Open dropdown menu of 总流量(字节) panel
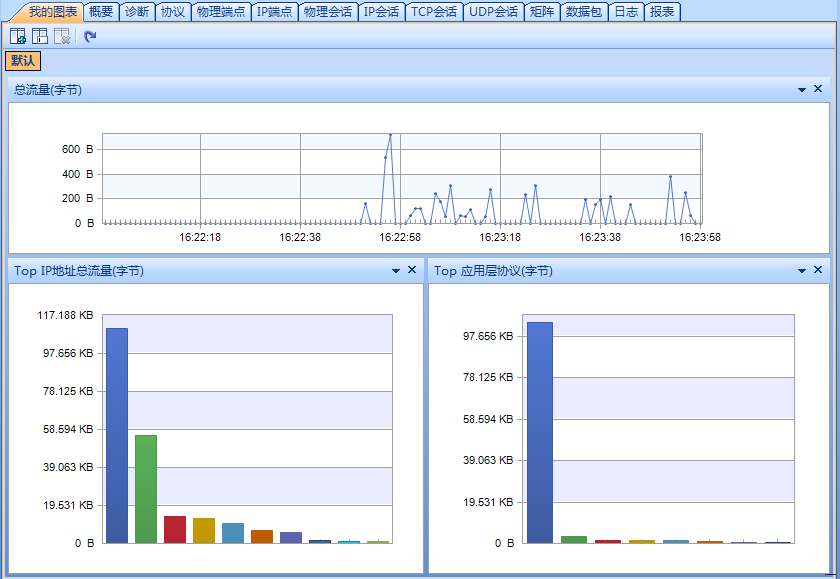840x579 pixels. pos(802,90)
